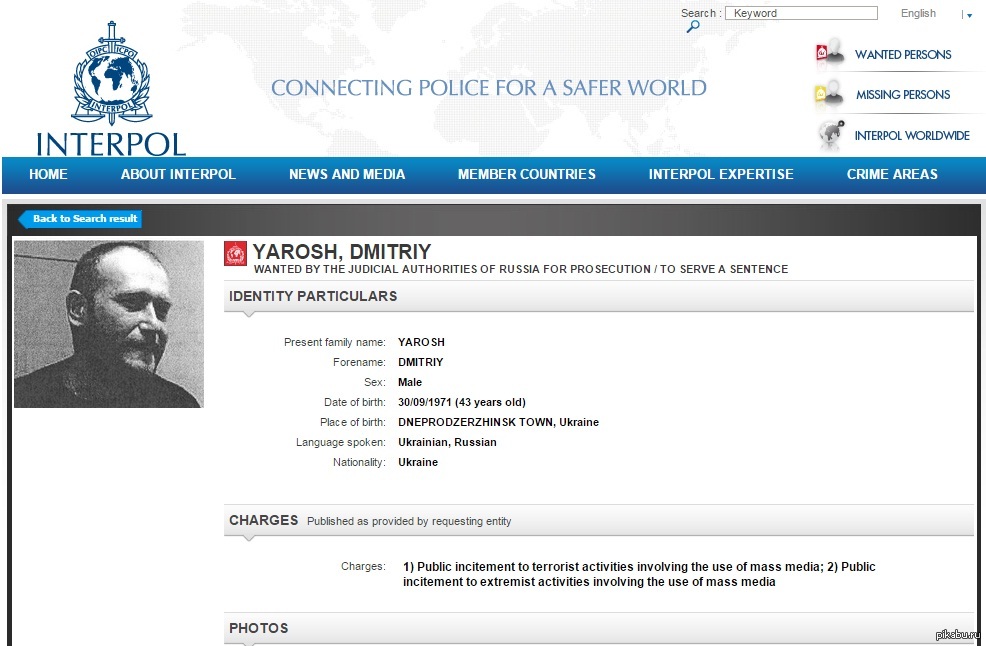Screen dimensions: 986x646
Task: Collapse the IDENTITY PARTICULARS section
Action: click(599, 296)
